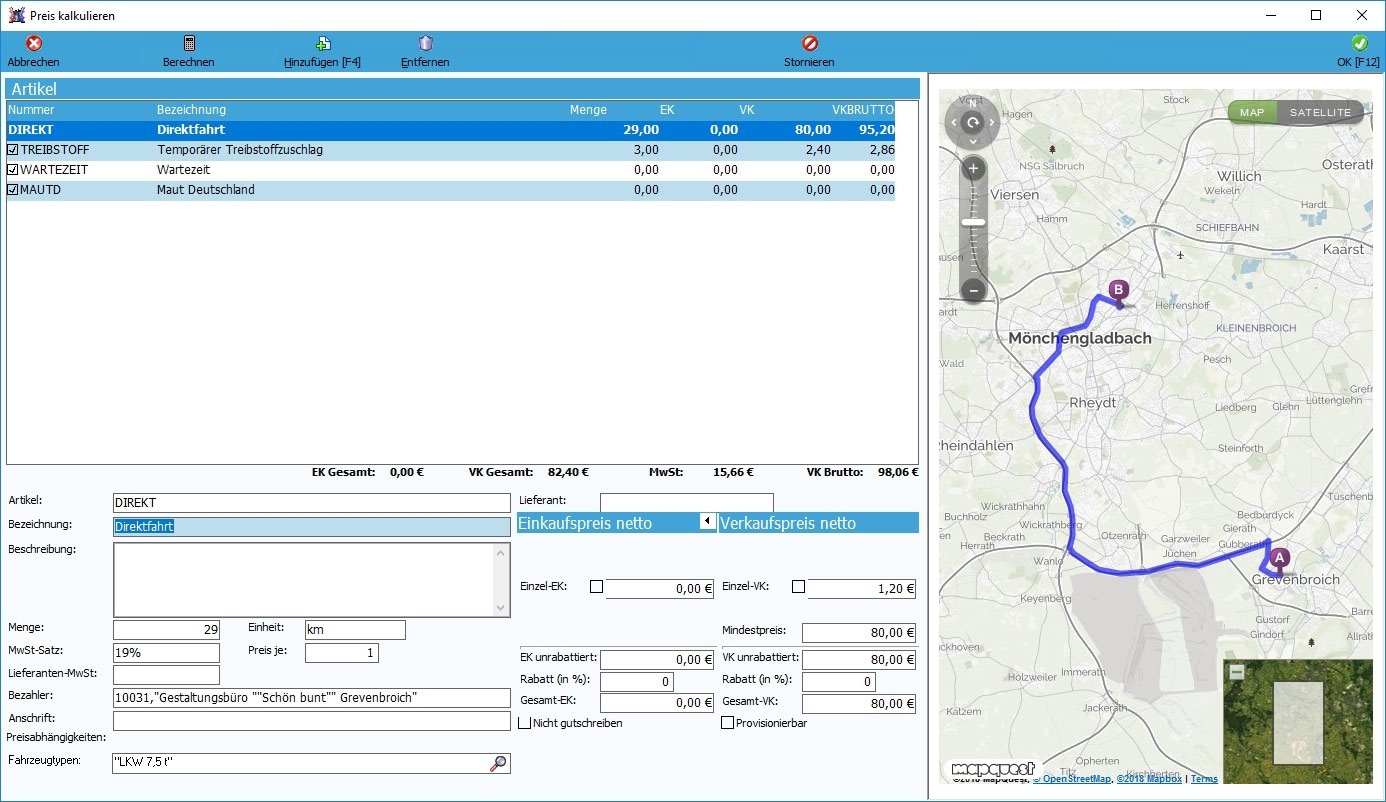
Task: Focus the Lieferant field
Action: click(687, 503)
